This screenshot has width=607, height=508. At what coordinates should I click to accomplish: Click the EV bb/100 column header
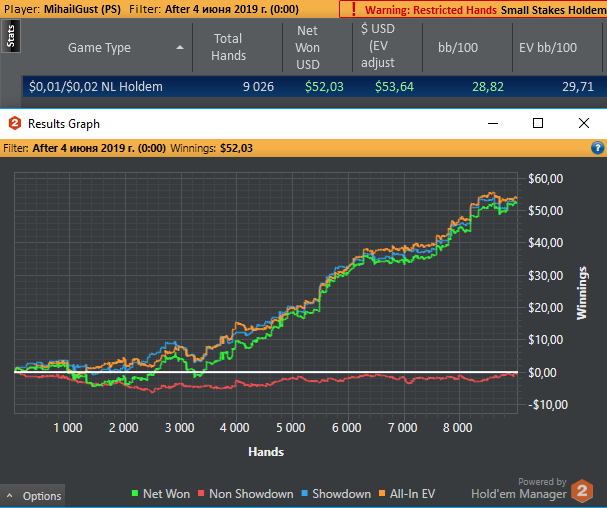(549, 47)
